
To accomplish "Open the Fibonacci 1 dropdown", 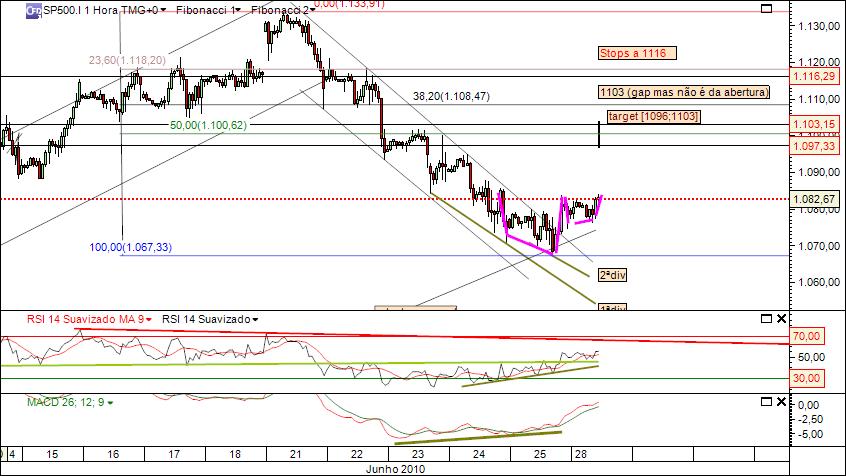I will 208,10.
